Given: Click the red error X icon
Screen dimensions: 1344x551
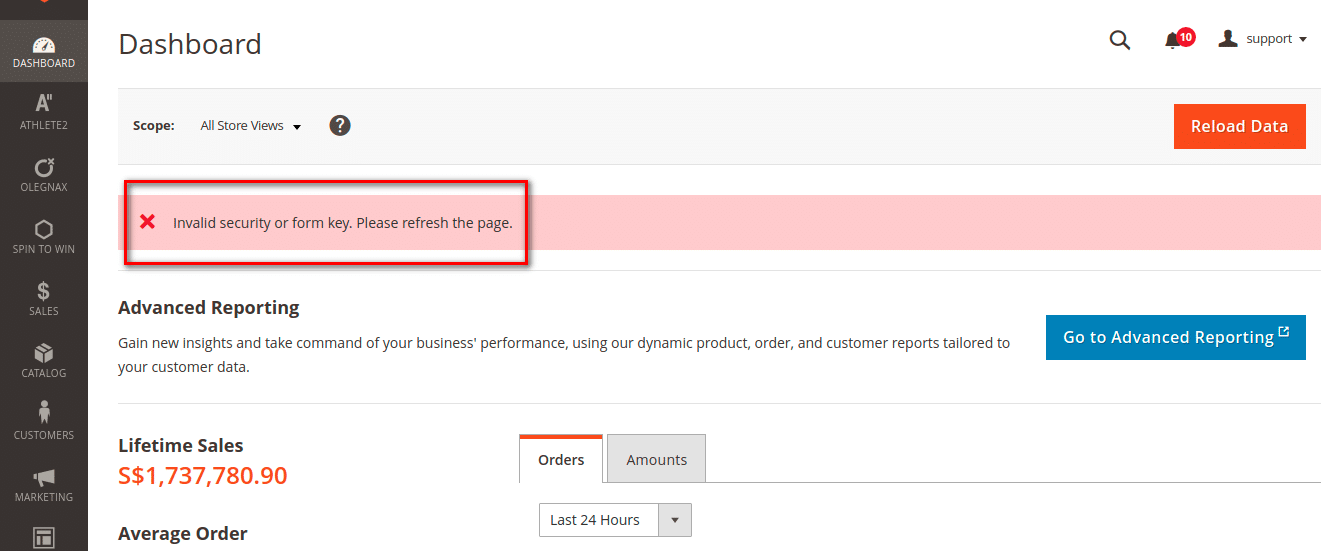Looking at the screenshot, I should pyautogui.click(x=148, y=222).
